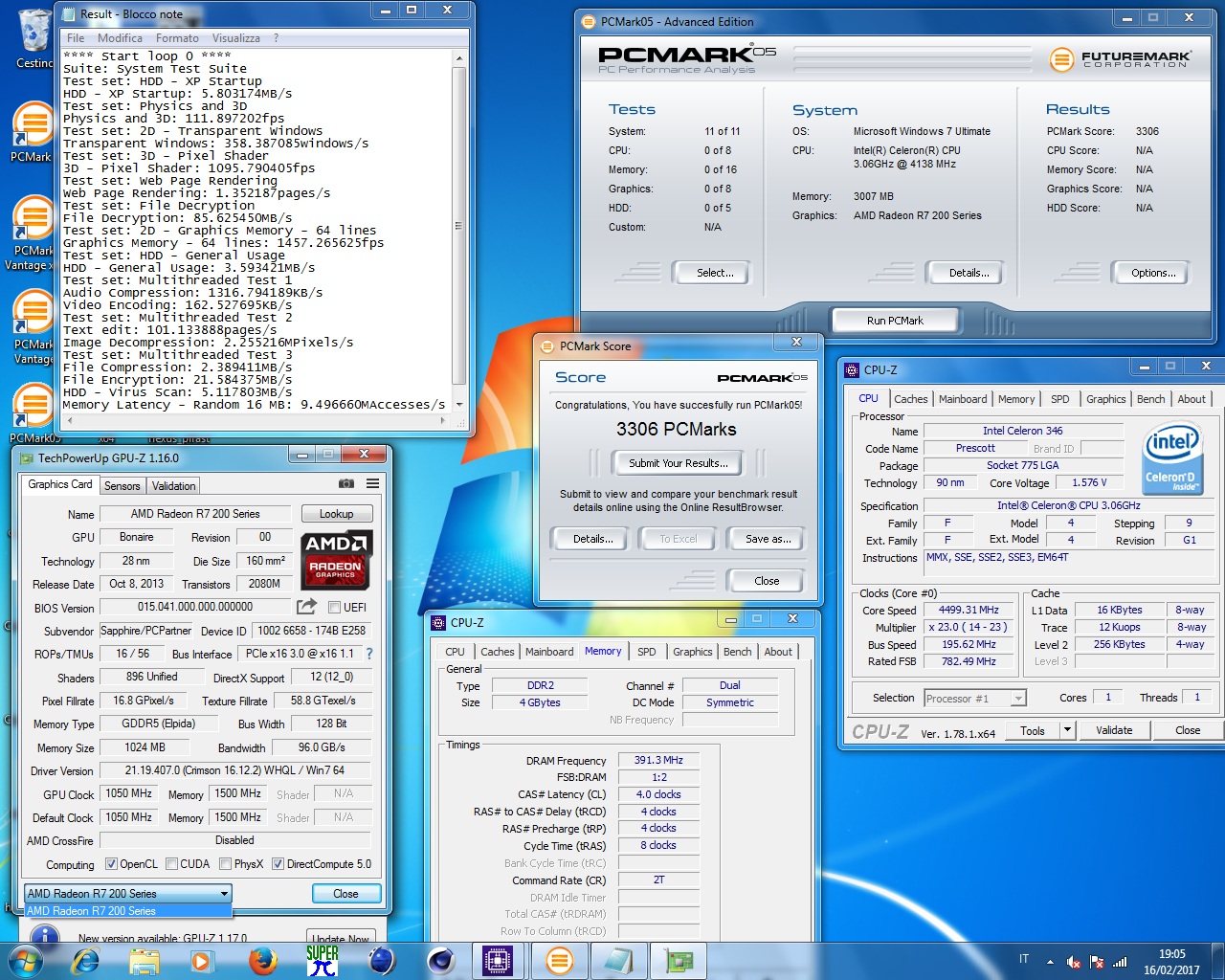Click the Close button in GPU-Z
Image resolution: width=1225 pixels, height=980 pixels.
click(345, 894)
